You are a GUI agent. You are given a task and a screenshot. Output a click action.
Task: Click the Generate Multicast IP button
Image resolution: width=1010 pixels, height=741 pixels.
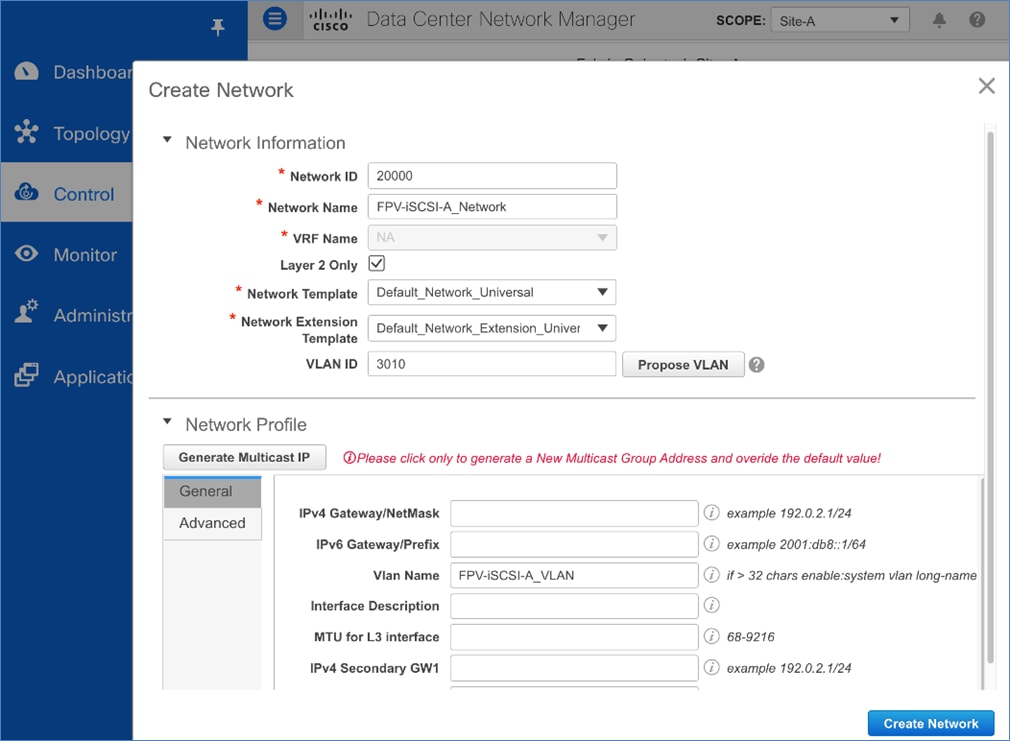tap(244, 457)
